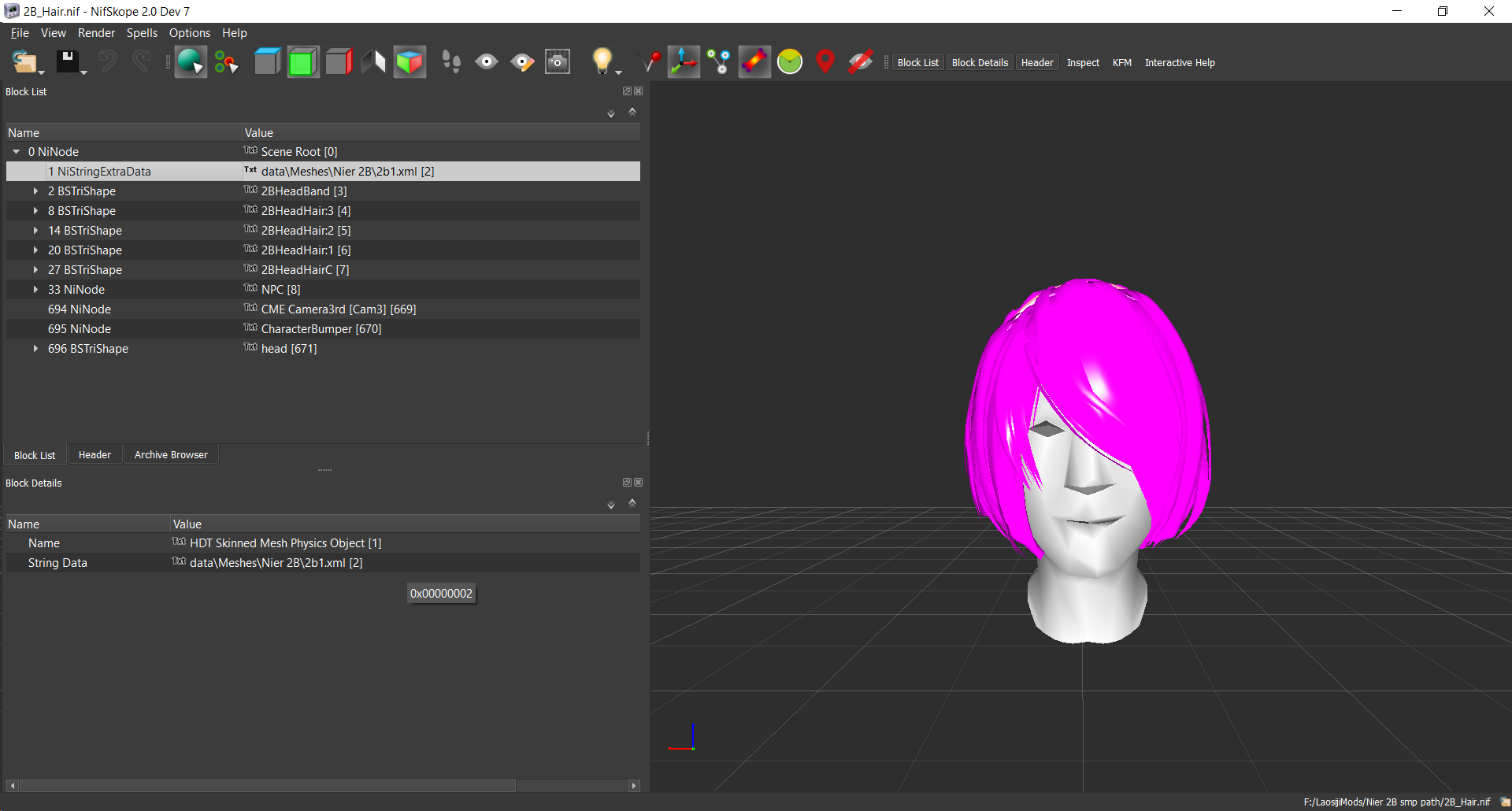Expand the 8 BSTriShape node
The width and height of the screenshot is (1512, 811).
(35, 210)
